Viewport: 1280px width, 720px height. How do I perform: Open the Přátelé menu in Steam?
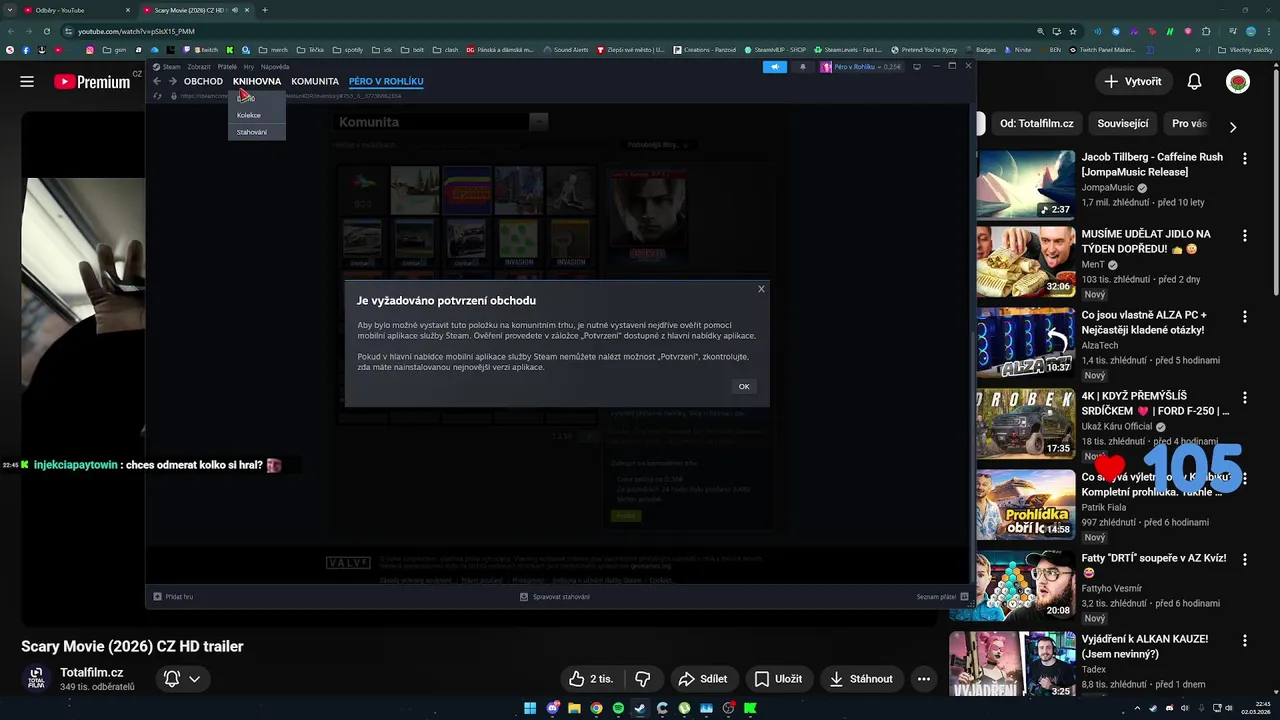pos(227,67)
